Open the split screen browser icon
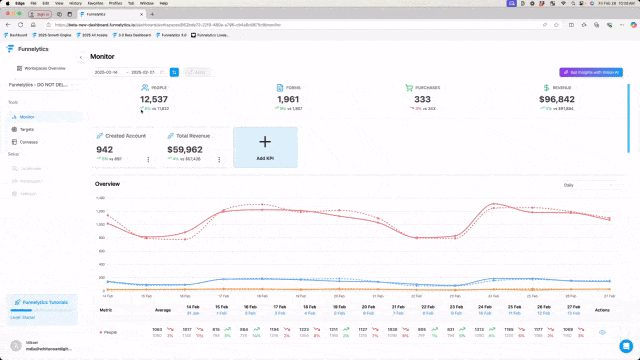Viewport: 640px width, 360px height. click(x=571, y=25)
